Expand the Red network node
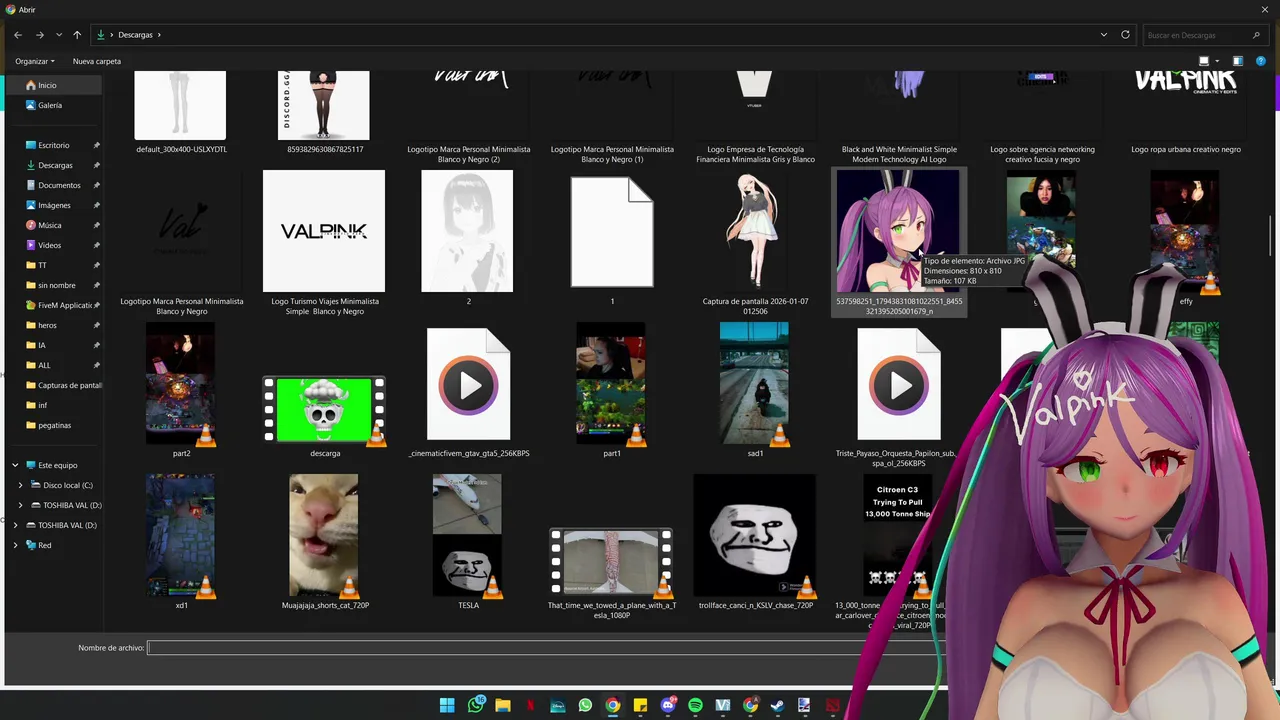Viewport: 1280px width, 720px height. (x=15, y=545)
